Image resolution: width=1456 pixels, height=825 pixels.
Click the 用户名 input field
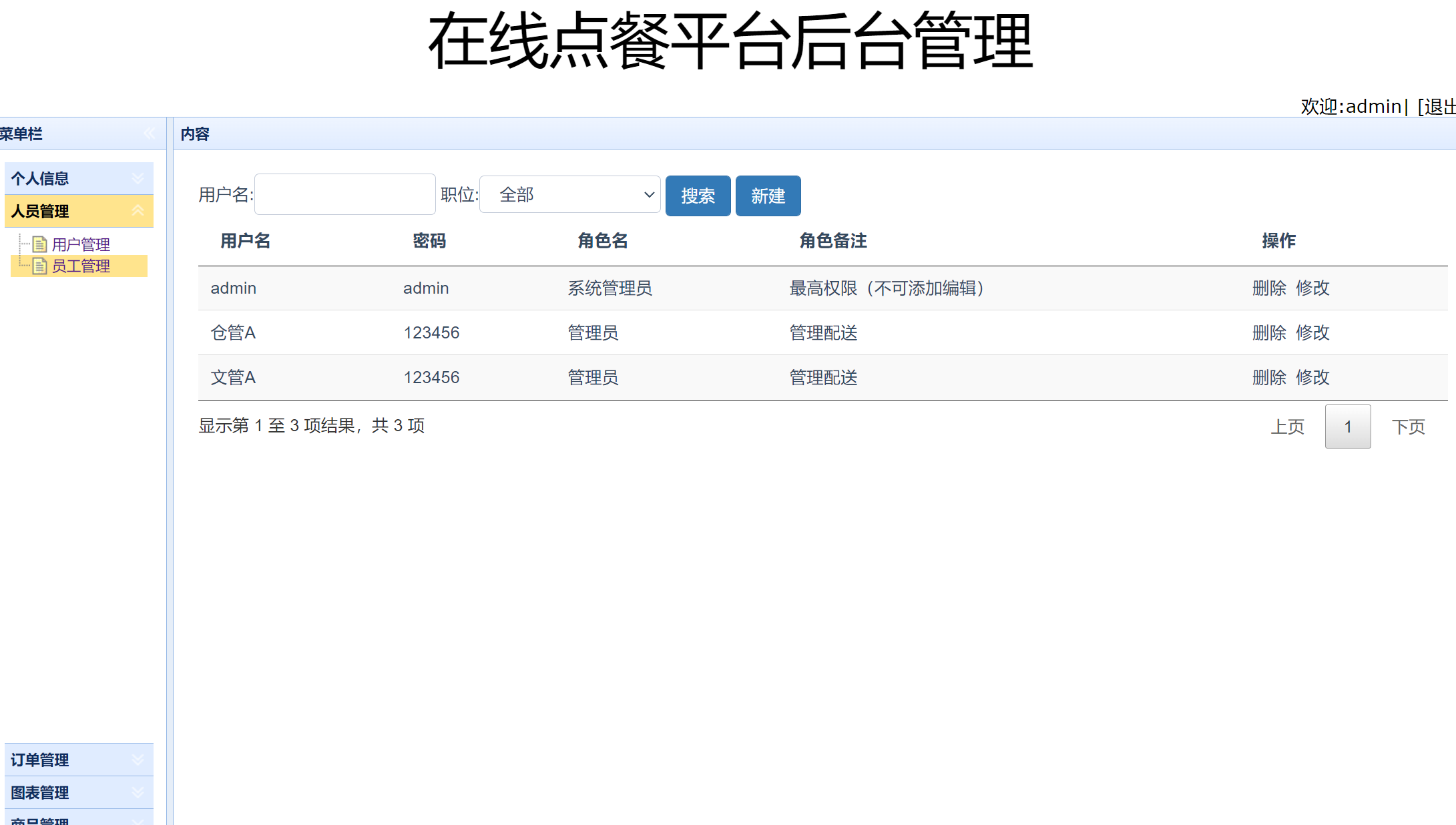coord(344,194)
